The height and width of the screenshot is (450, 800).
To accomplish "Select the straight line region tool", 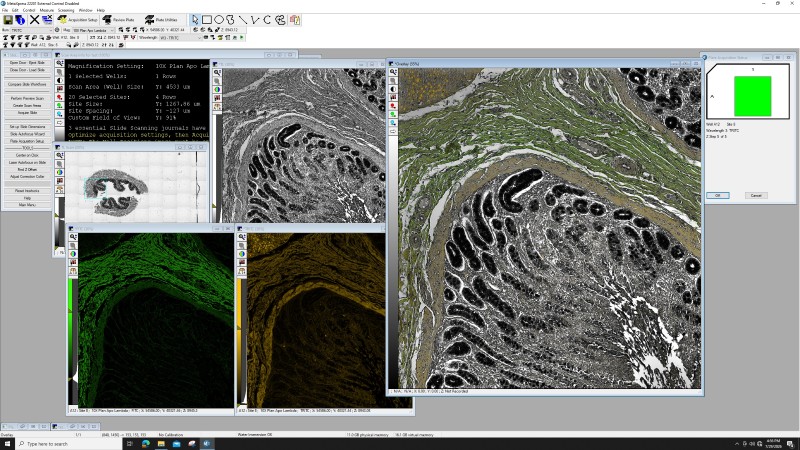I will click(243, 20).
